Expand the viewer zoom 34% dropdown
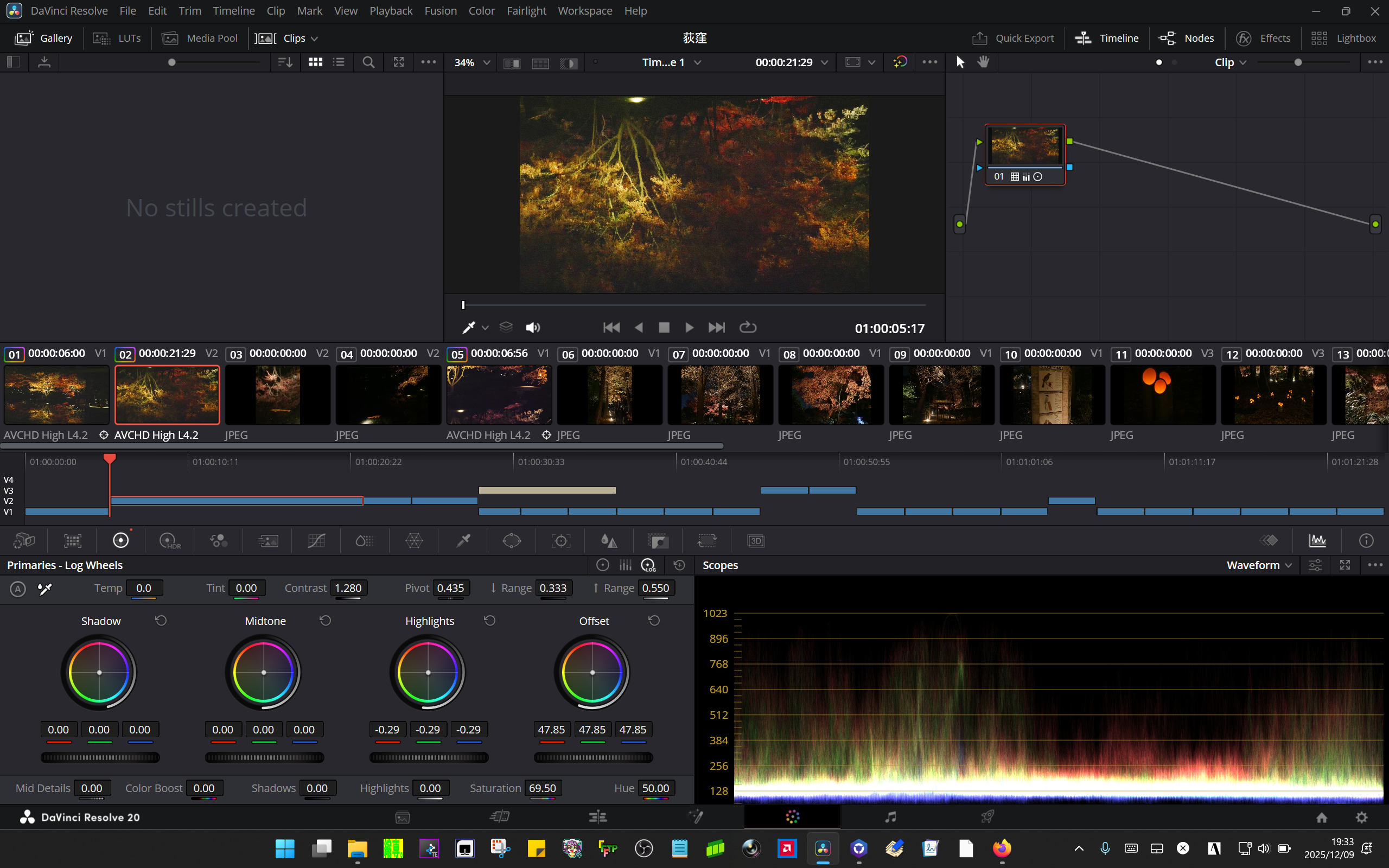 coord(472,62)
